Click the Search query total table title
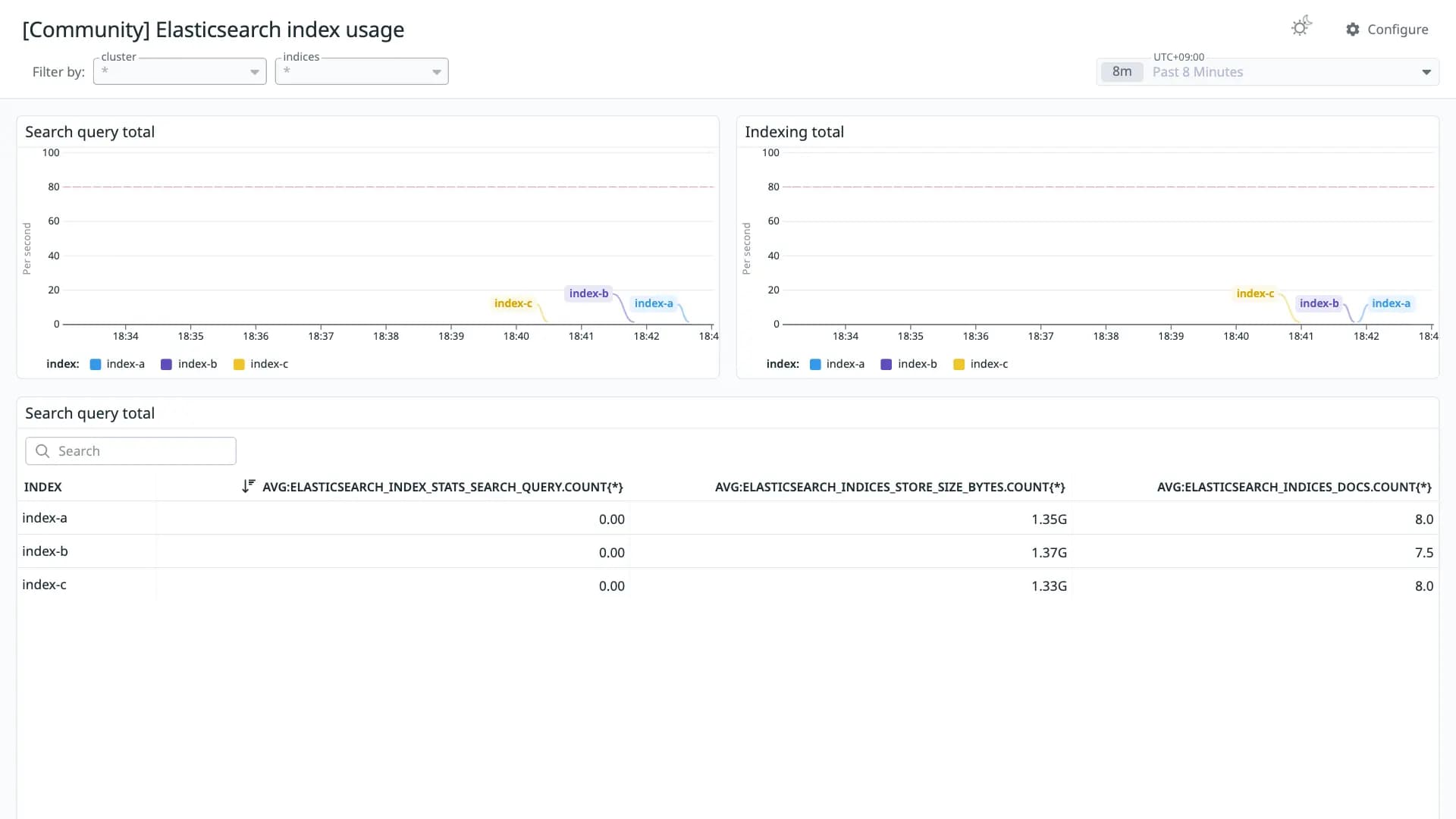Screen dimensions: 1456x819 (89, 413)
